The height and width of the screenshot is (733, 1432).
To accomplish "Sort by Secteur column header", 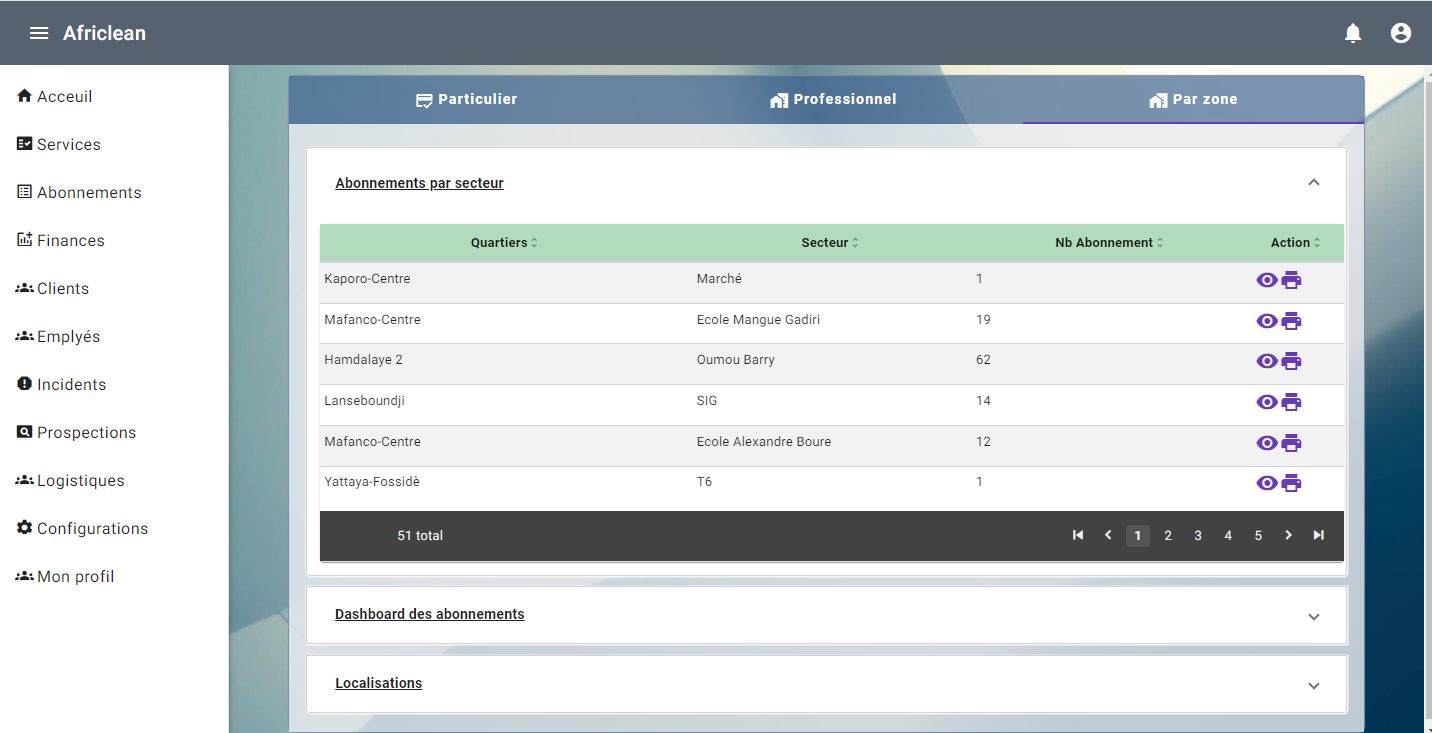I will pos(830,243).
